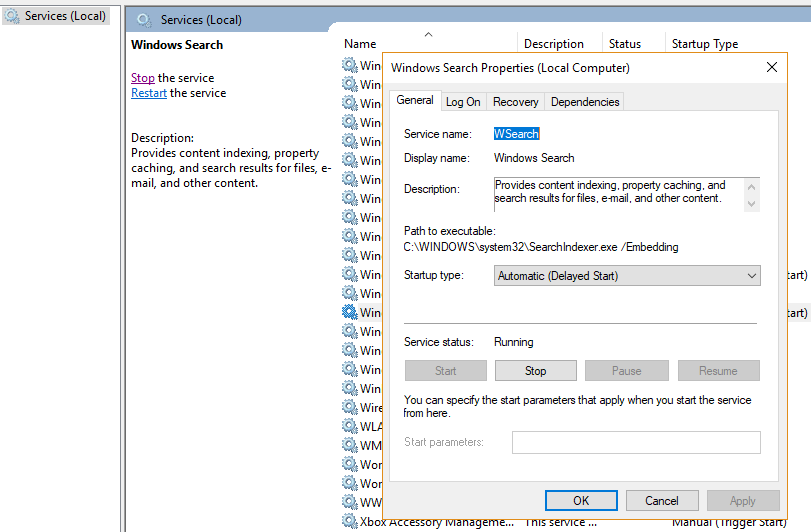
Task: Click the Description box scroll up arrow
Action: pyautogui.click(x=752, y=187)
